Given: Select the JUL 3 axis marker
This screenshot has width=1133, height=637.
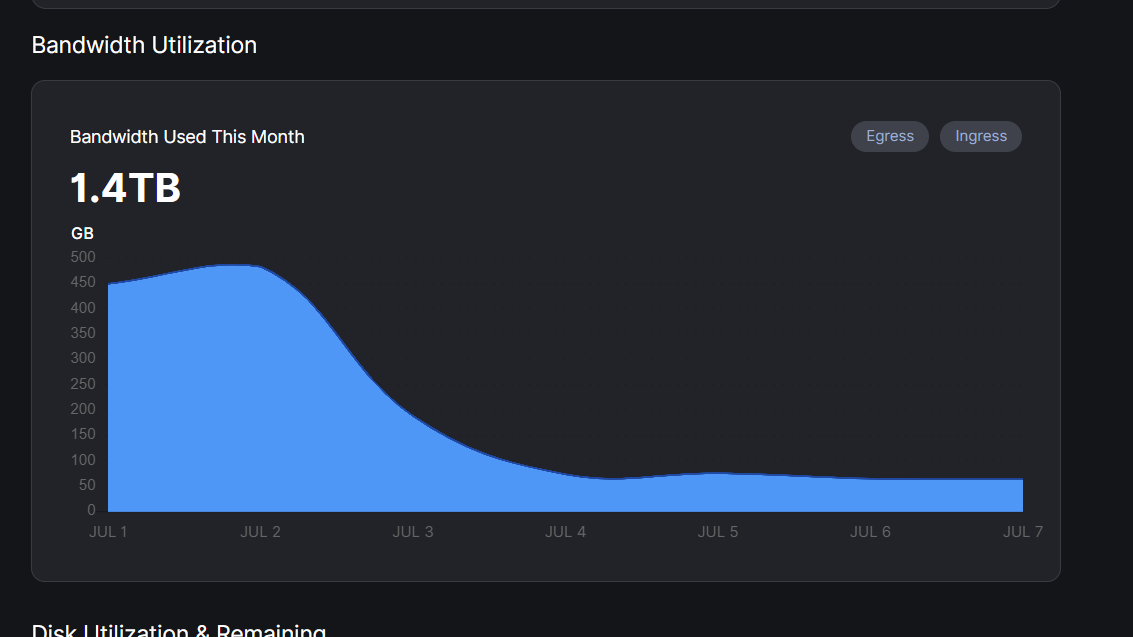Looking at the screenshot, I should pyautogui.click(x=413, y=532).
